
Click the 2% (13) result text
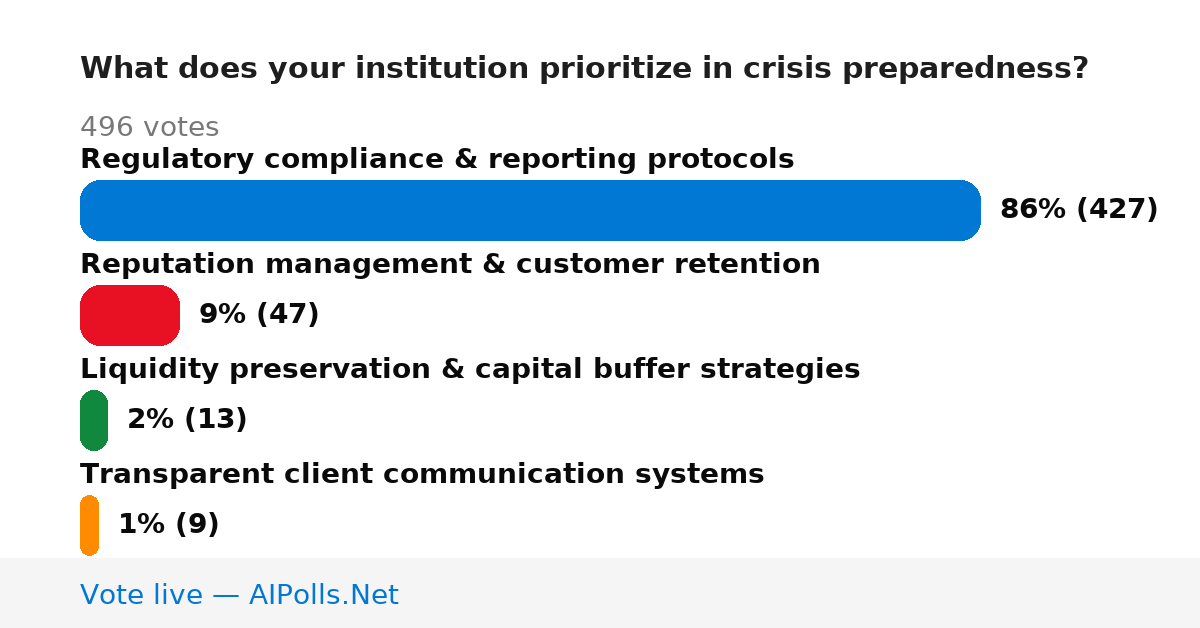[x=187, y=419]
